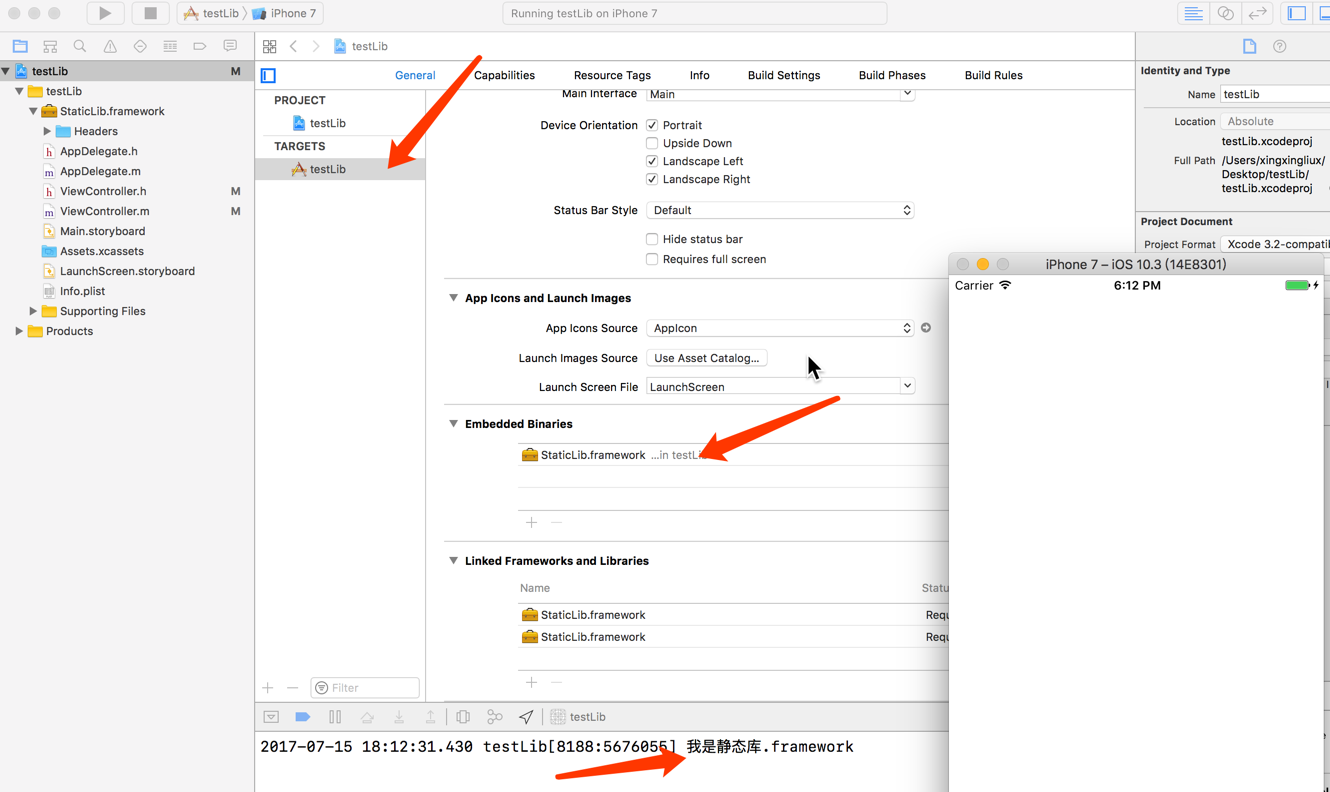Show the Quick Help inspector icon
Viewport: 1330px width, 792px height.
pyautogui.click(x=1280, y=46)
